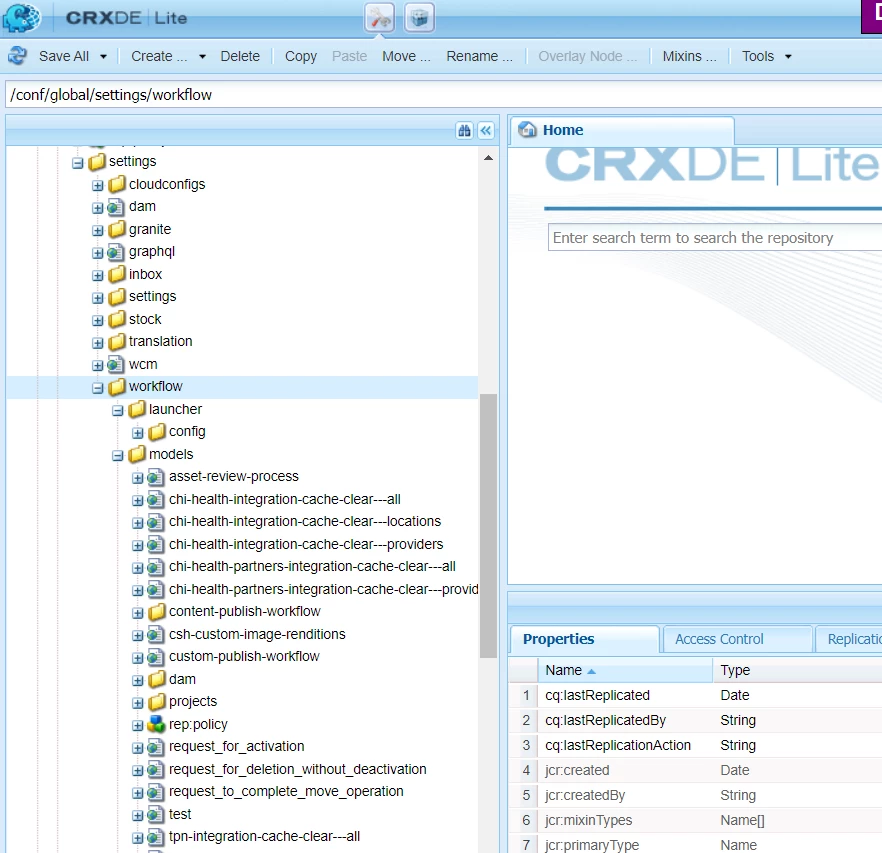Image resolution: width=882 pixels, height=853 pixels.
Task: Click Save All button
Action: click(64, 56)
